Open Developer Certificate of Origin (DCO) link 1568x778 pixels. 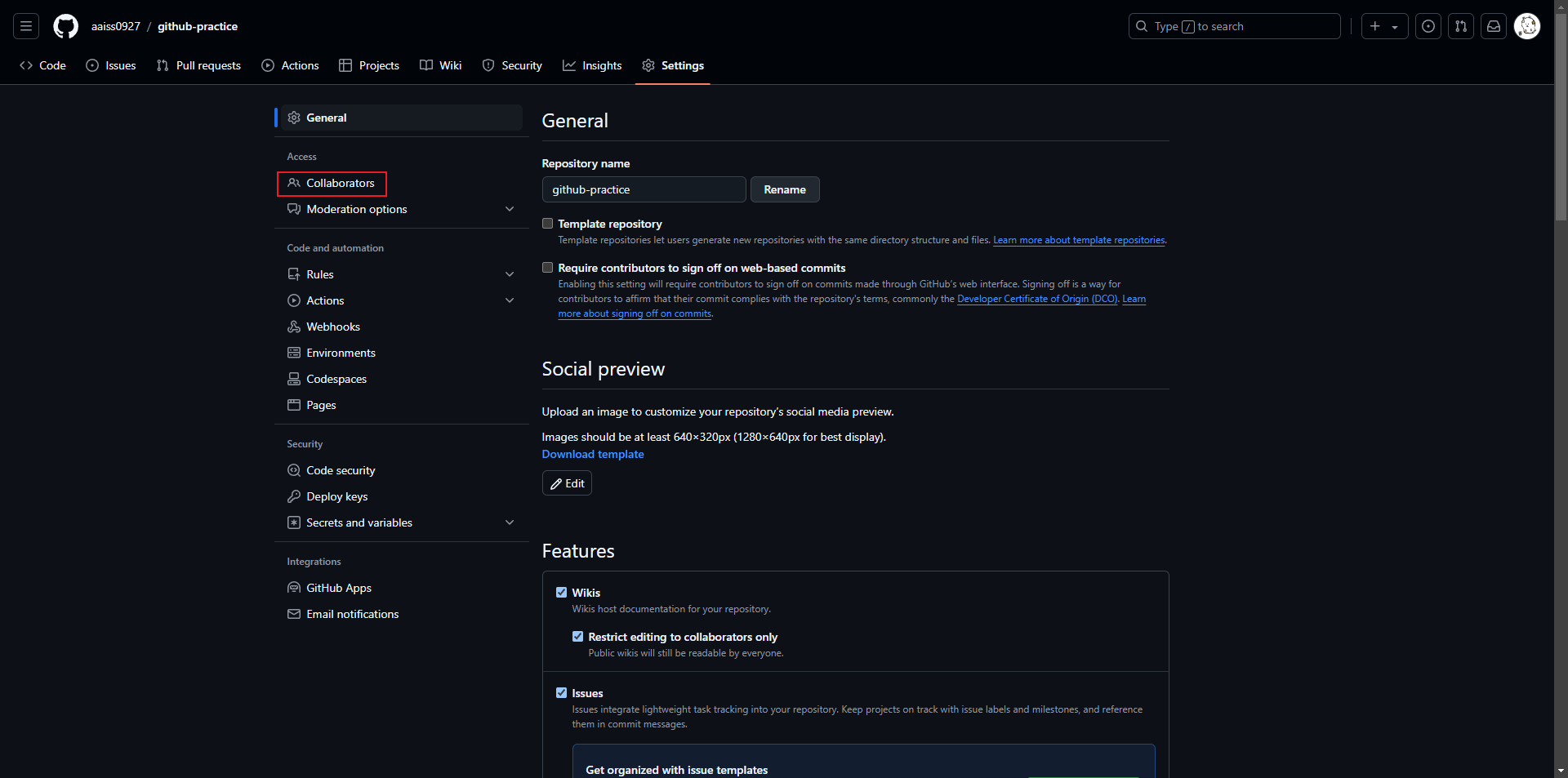(x=1037, y=299)
